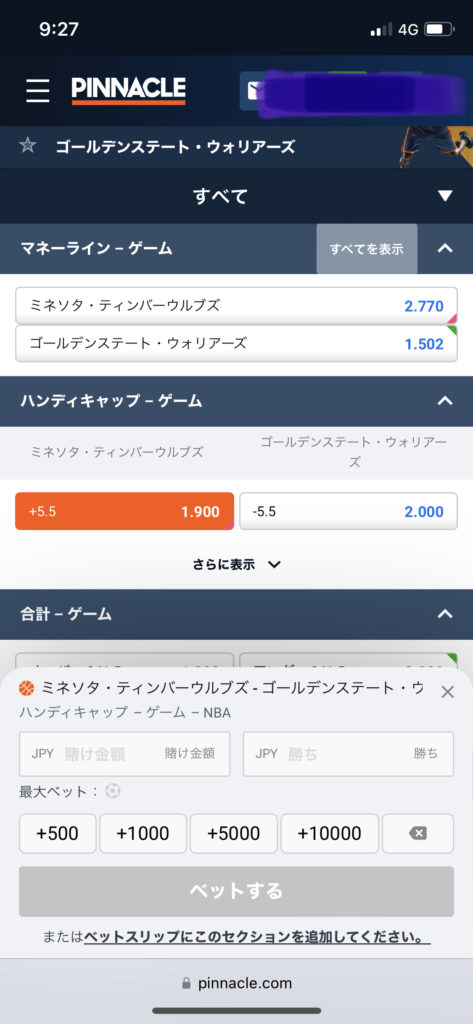Tap the lock icon beside pinnacle.com
This screenshot has width=473, height=1024.
[x=186, y=984]
